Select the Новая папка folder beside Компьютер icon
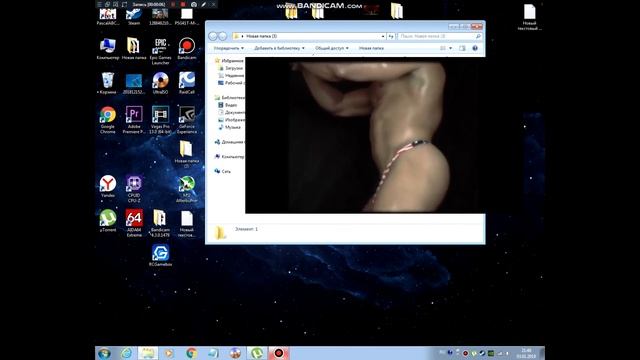This screenshot has width=640, height=360. (x=134, y=49)
